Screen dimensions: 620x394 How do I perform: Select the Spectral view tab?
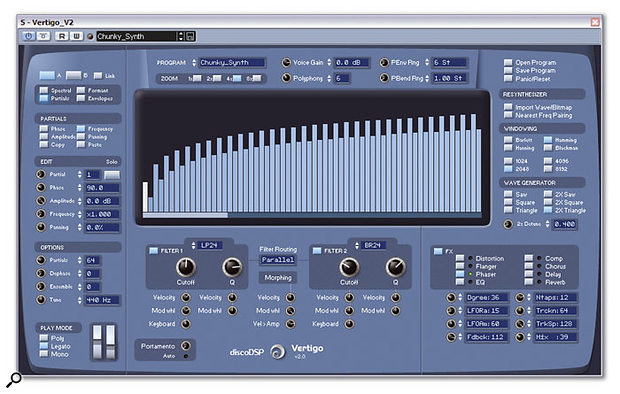tap(56, 90)
